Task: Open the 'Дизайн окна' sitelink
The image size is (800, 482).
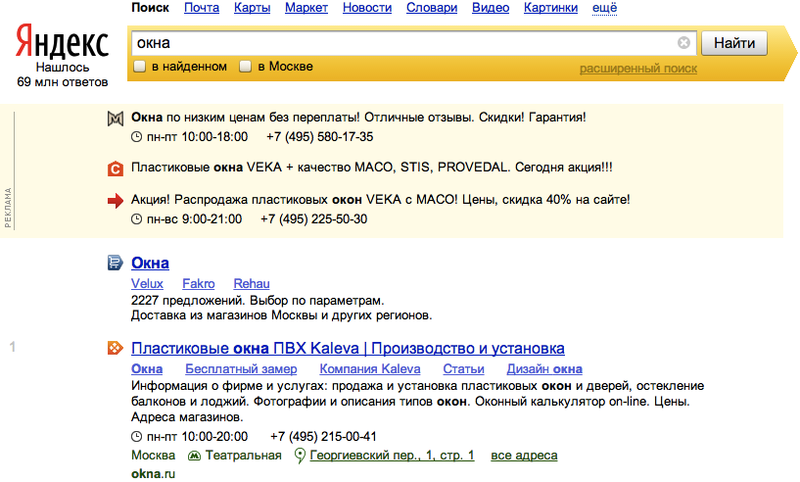Action: [544, 369]
